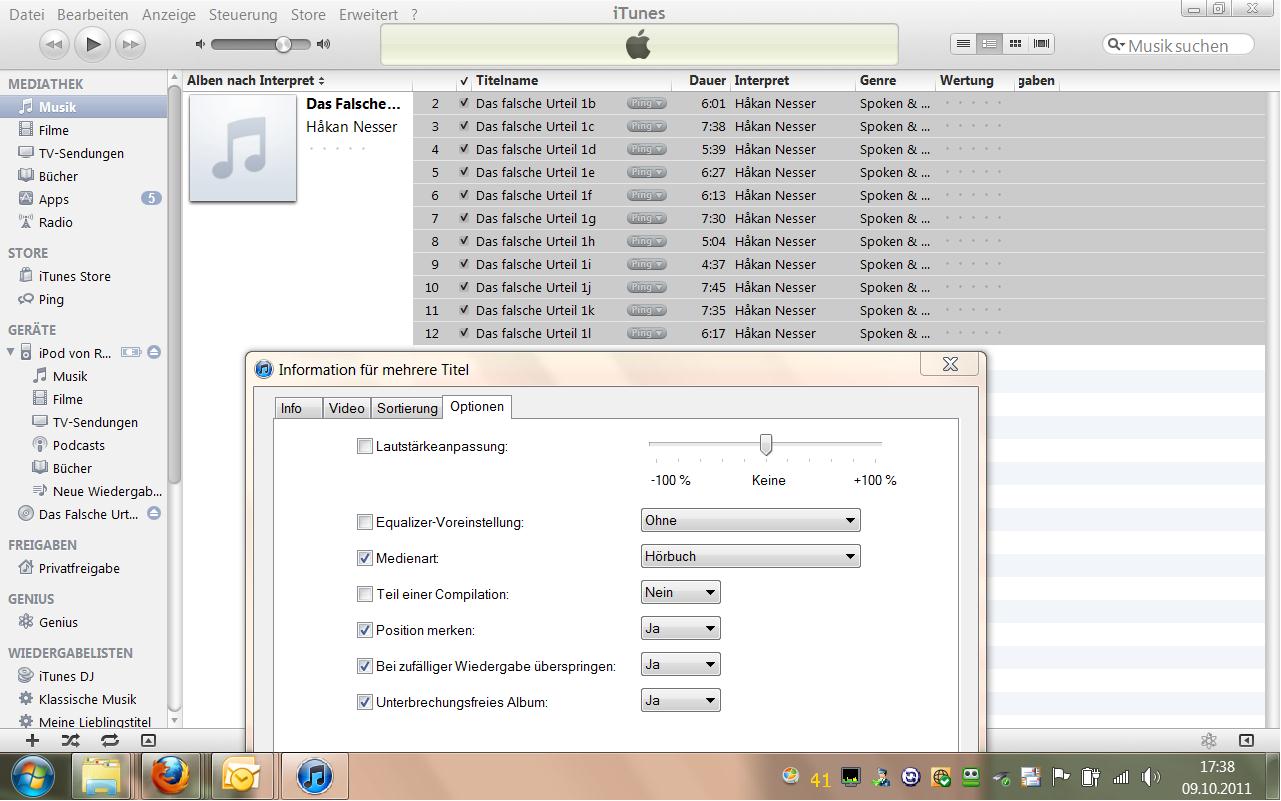
Task: Toggle the iTunes sidebar panel button
Action: tap(1246, 741)
